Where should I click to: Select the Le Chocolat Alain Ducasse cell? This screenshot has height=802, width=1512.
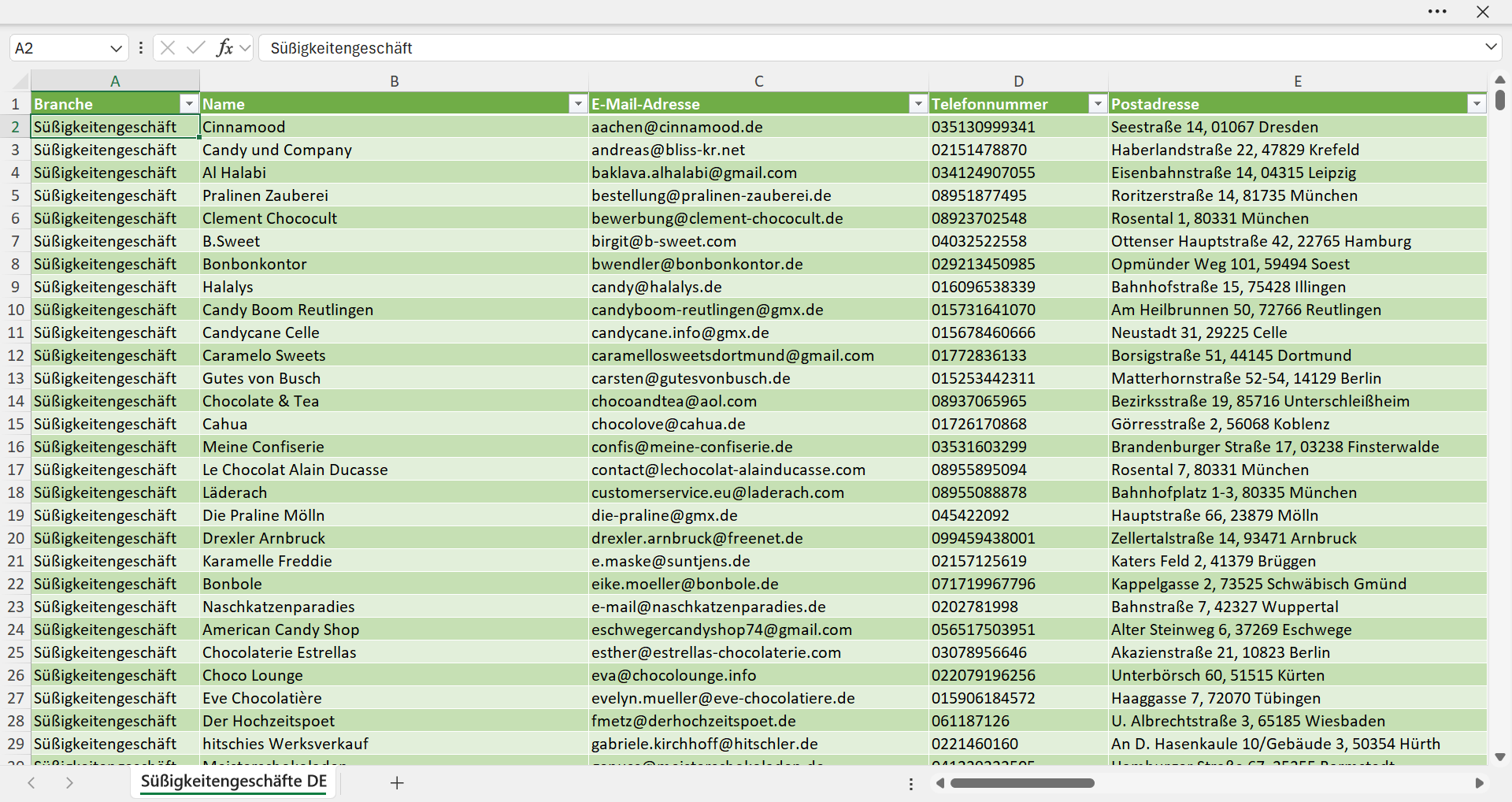coord(394,470)
